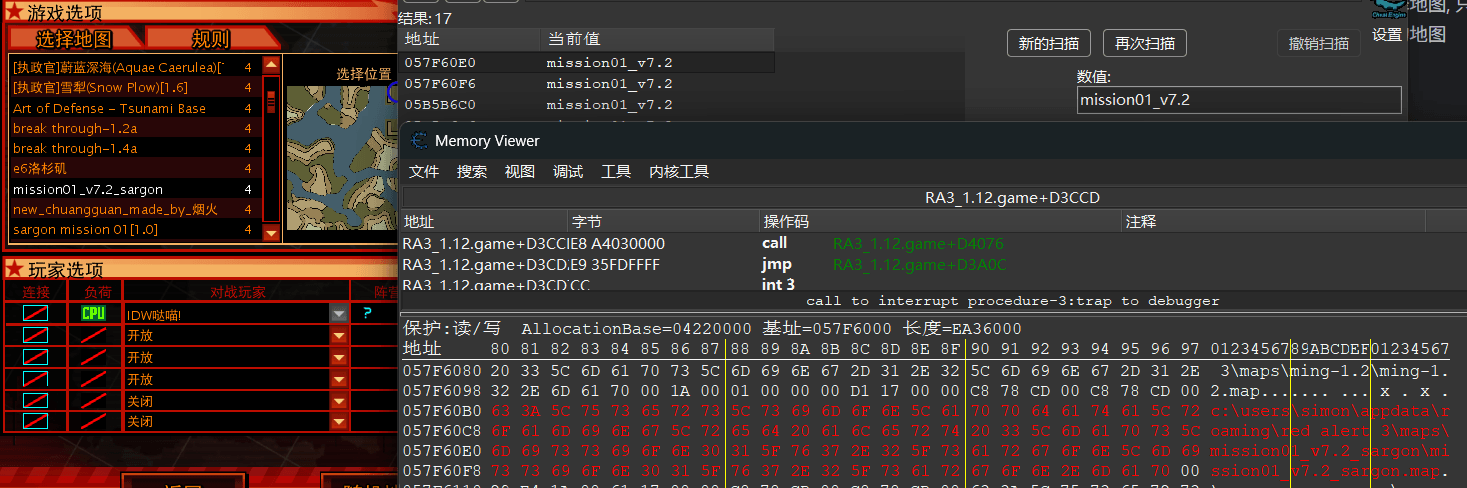Select map new_chuangguan_made_by_烟火
1467x488 pixels.
click(x=133, y=209)
